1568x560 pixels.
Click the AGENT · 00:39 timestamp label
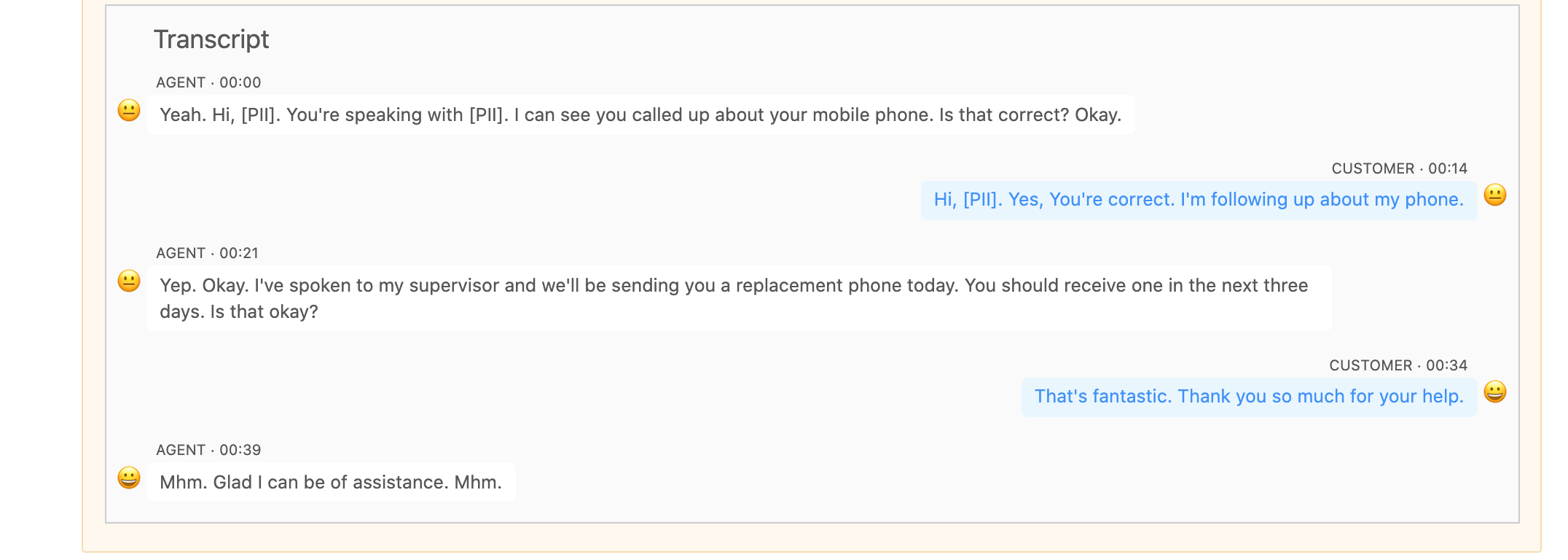pyautogui.click(x=208, y=450)
